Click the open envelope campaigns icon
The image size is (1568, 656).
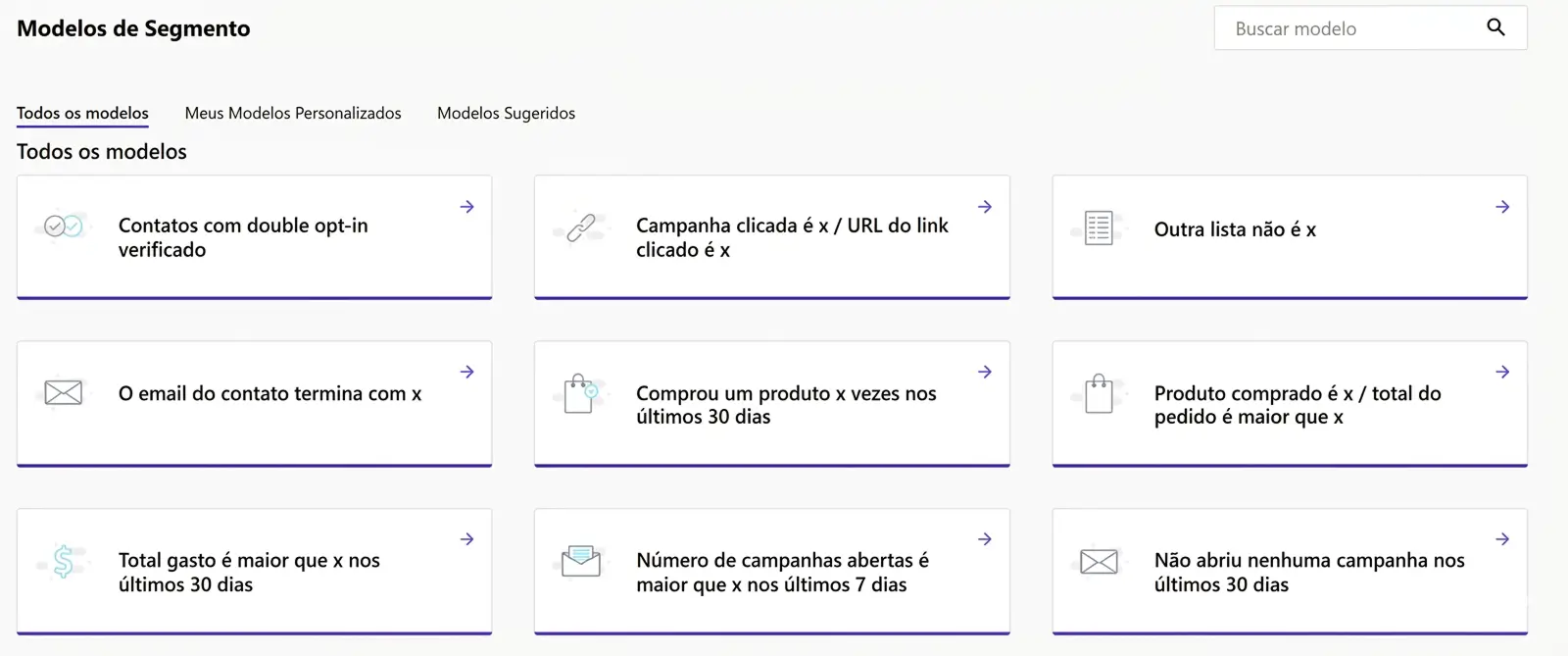[581, 561]
